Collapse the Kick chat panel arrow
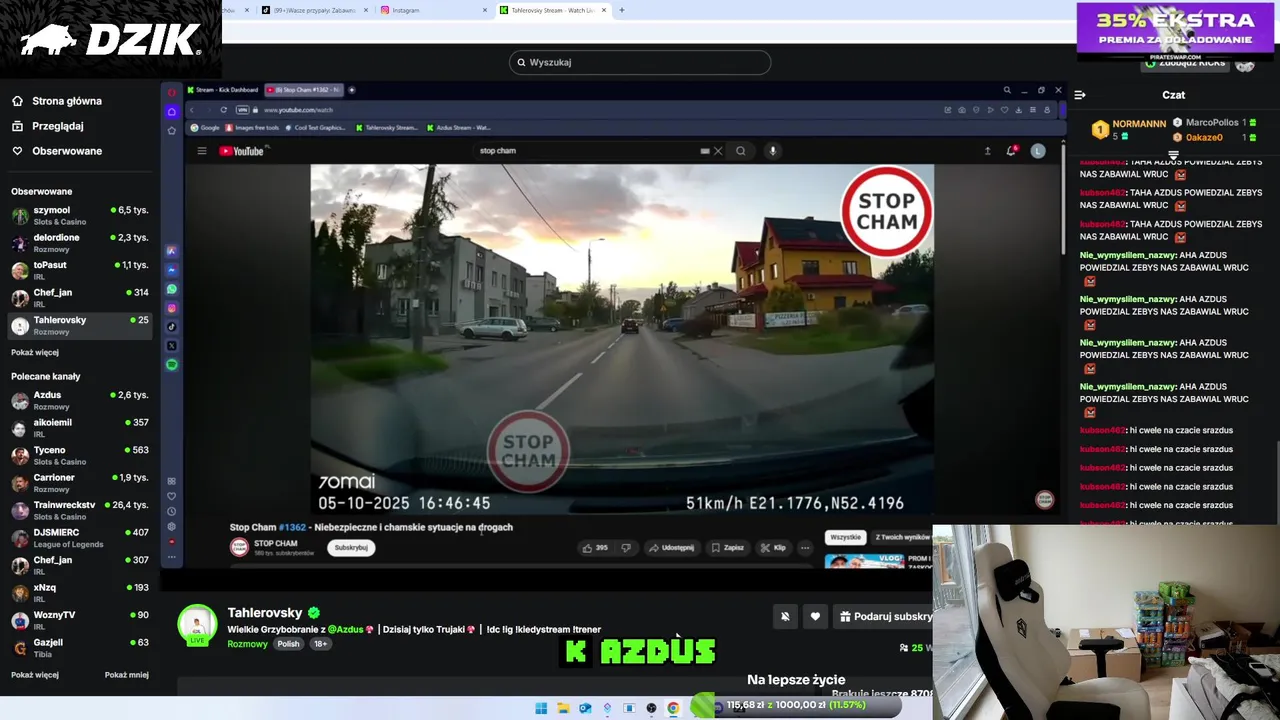The width and height of the screenshot is (1280, 720). click(1080, 95)
